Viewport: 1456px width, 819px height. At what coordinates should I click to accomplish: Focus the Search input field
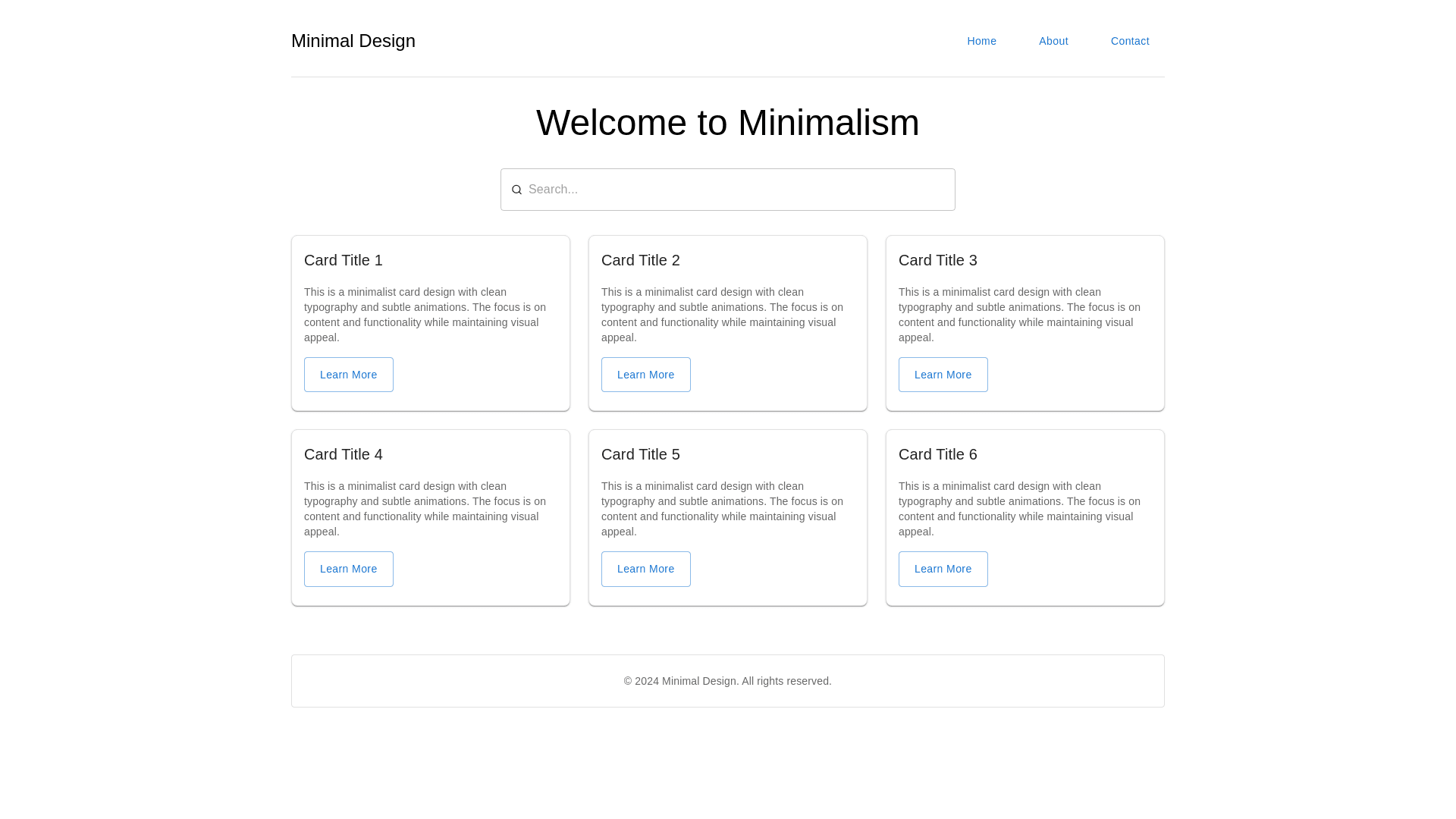coord(736,190)
